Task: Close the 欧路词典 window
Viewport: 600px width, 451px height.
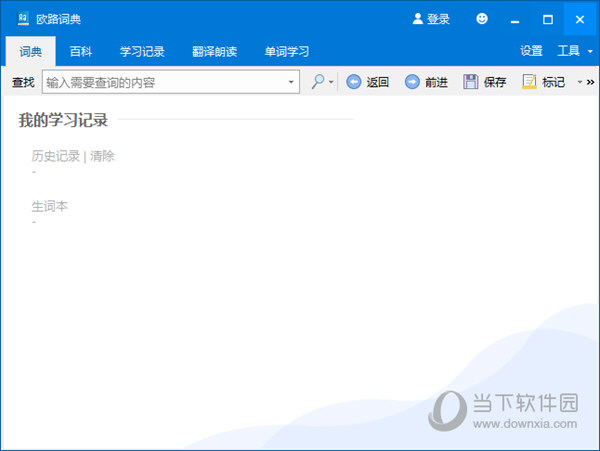Action: click(x=580, y=19)
